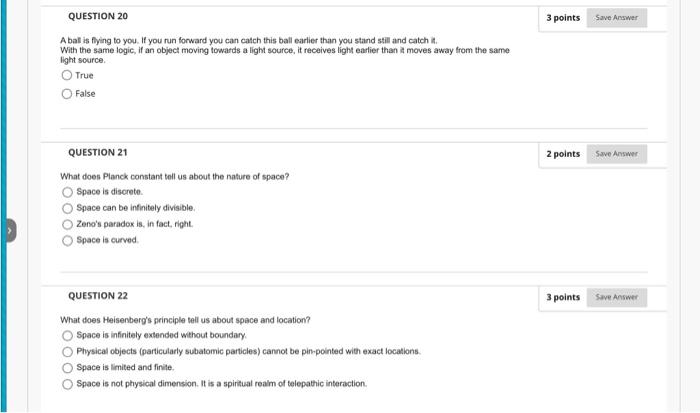Select True for Question 20

pos(67,75)
